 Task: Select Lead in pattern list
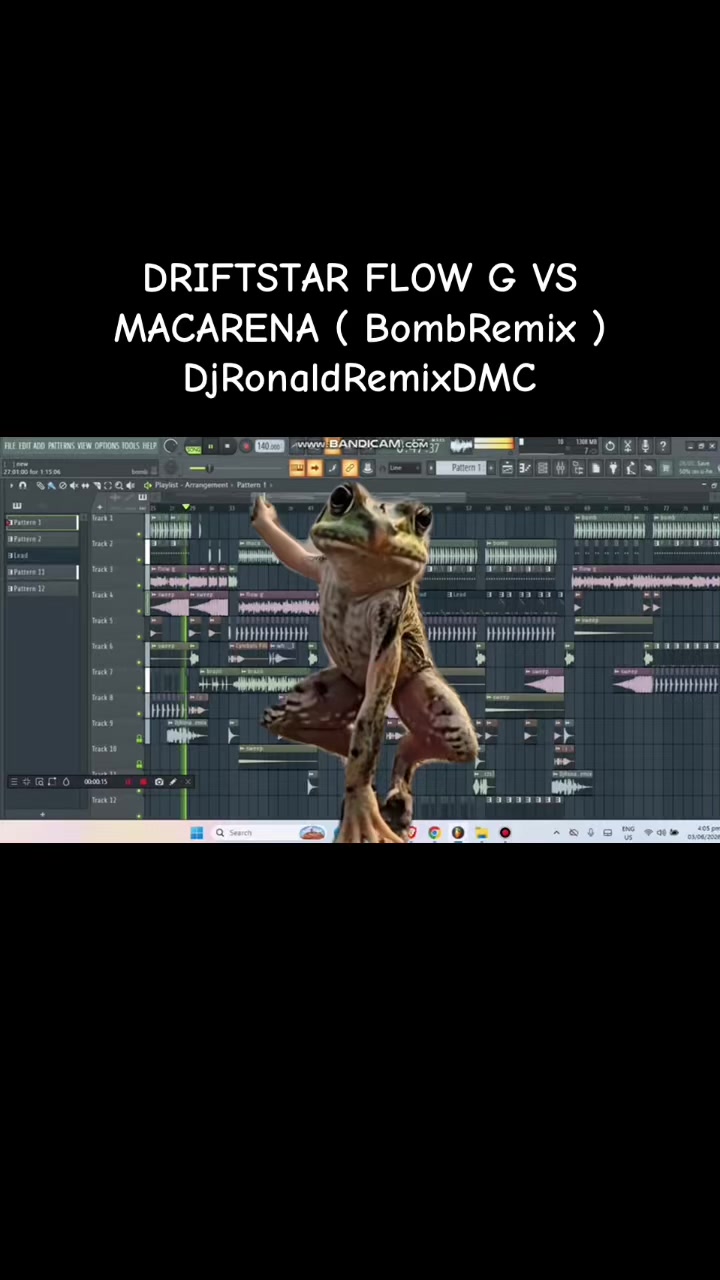pyautogui.click(x=42, y=555)
